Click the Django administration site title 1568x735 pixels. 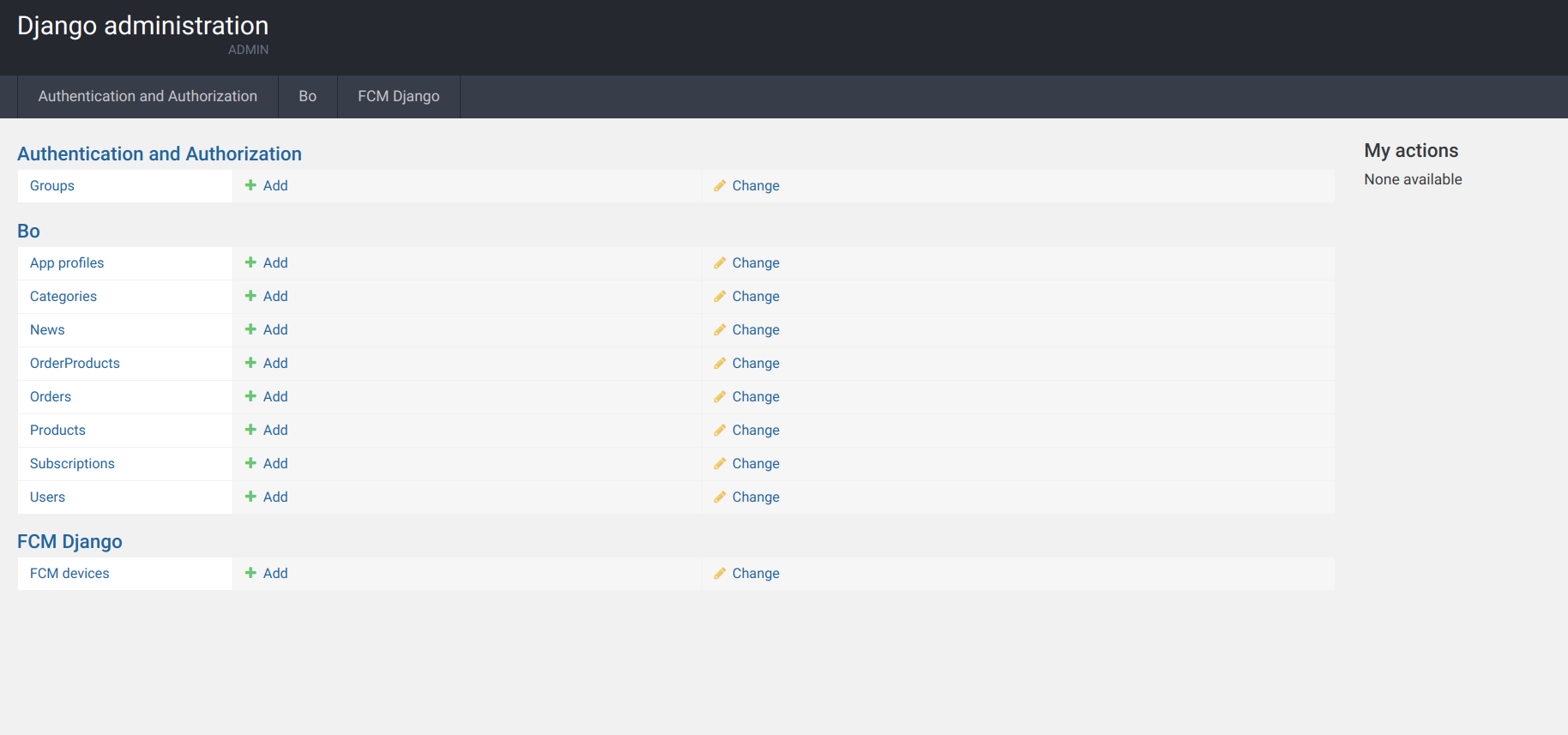tap(142, 26)
